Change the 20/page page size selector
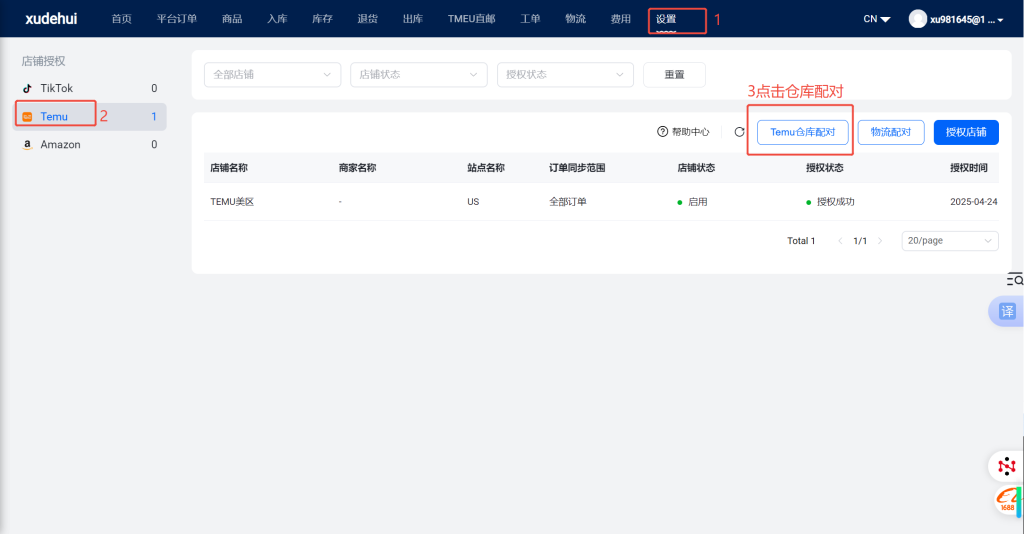This screenshot has height=534, width=1024. point(949,241)
